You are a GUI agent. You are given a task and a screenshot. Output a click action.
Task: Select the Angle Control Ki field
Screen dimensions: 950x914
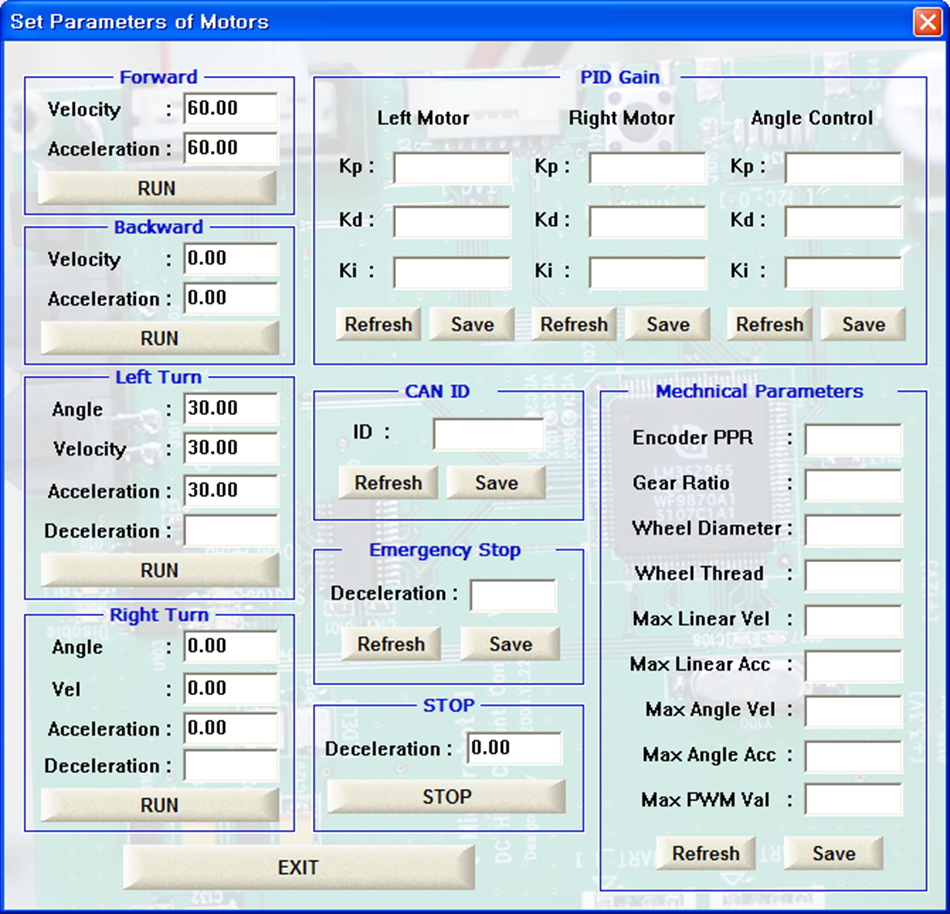(843, 272)
